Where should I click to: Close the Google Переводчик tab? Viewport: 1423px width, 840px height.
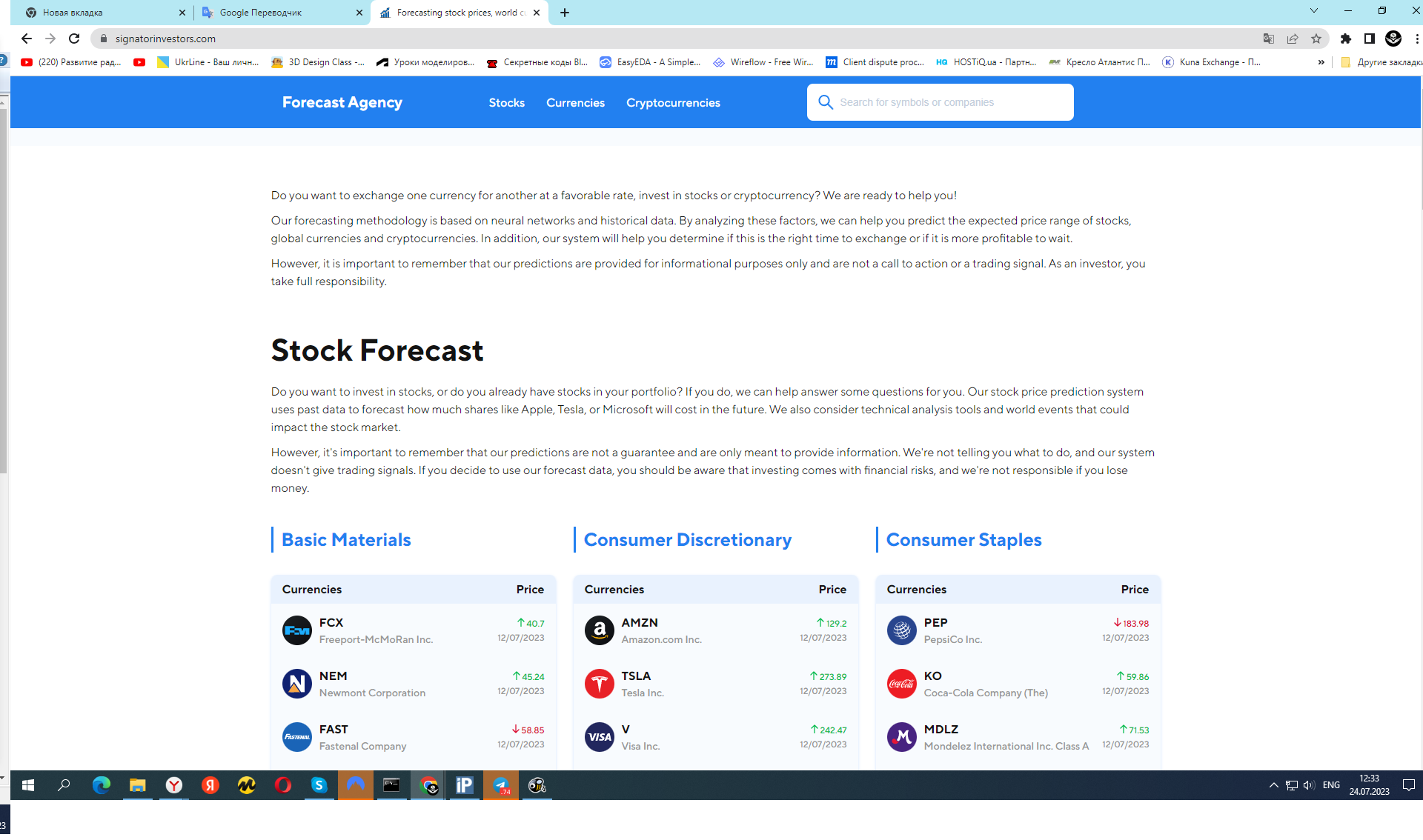(x=359, y=13)
